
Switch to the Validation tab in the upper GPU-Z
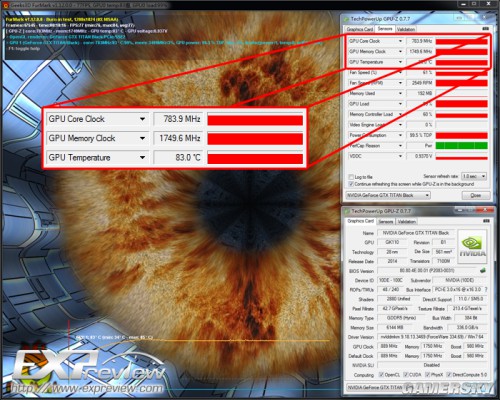tap(406, 29)
